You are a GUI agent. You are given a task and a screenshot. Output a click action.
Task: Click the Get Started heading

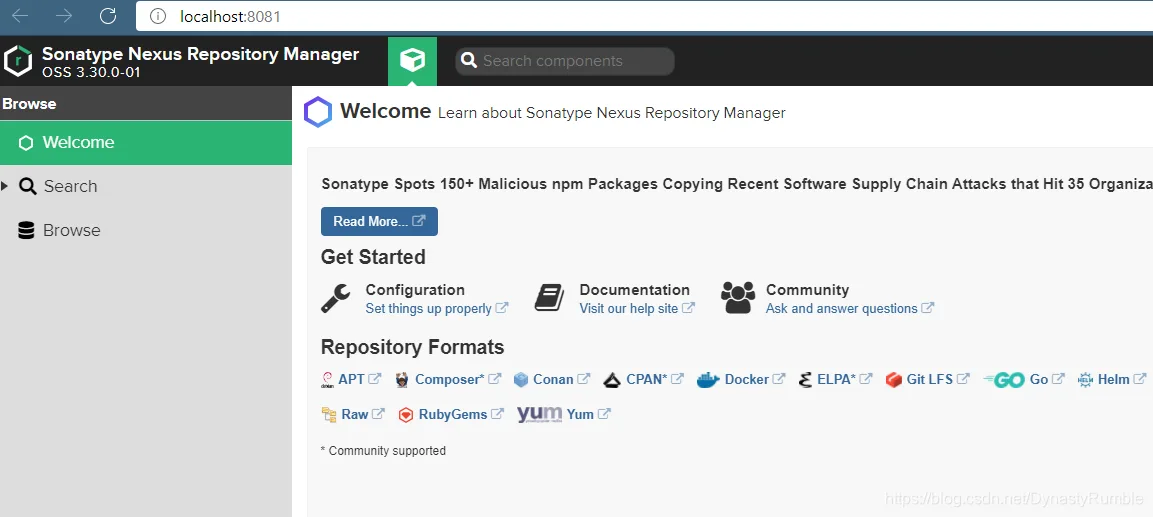pos(373,257)
